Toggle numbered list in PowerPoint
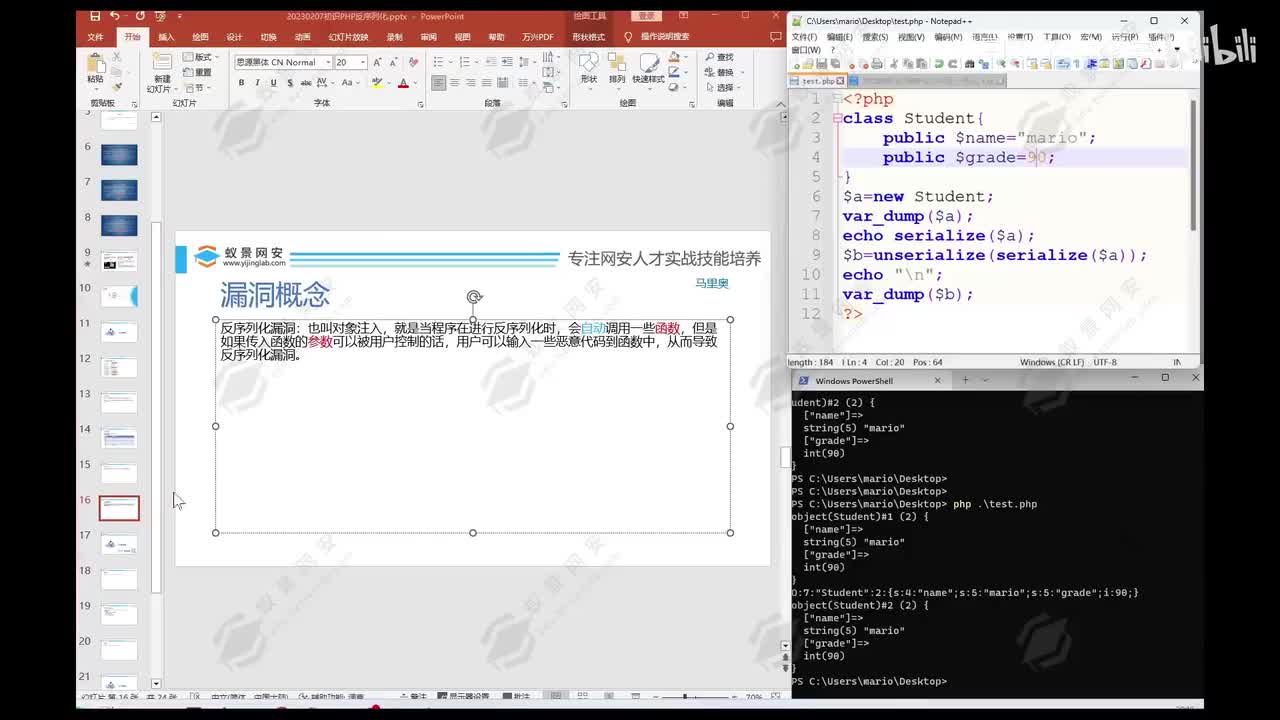 tap(466, 62)
